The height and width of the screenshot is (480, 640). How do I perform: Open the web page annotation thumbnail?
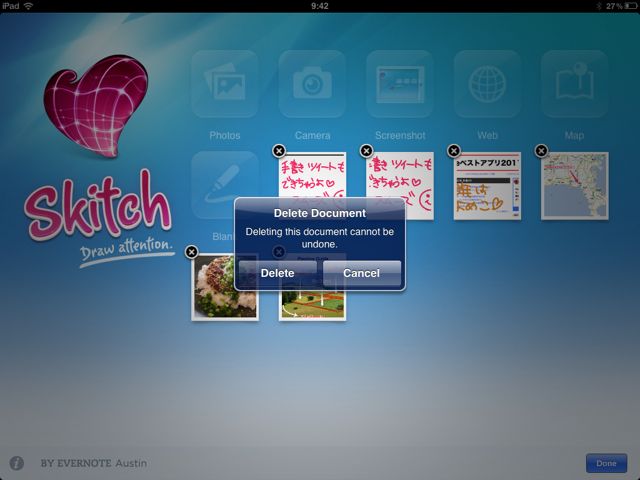(487, 186)
